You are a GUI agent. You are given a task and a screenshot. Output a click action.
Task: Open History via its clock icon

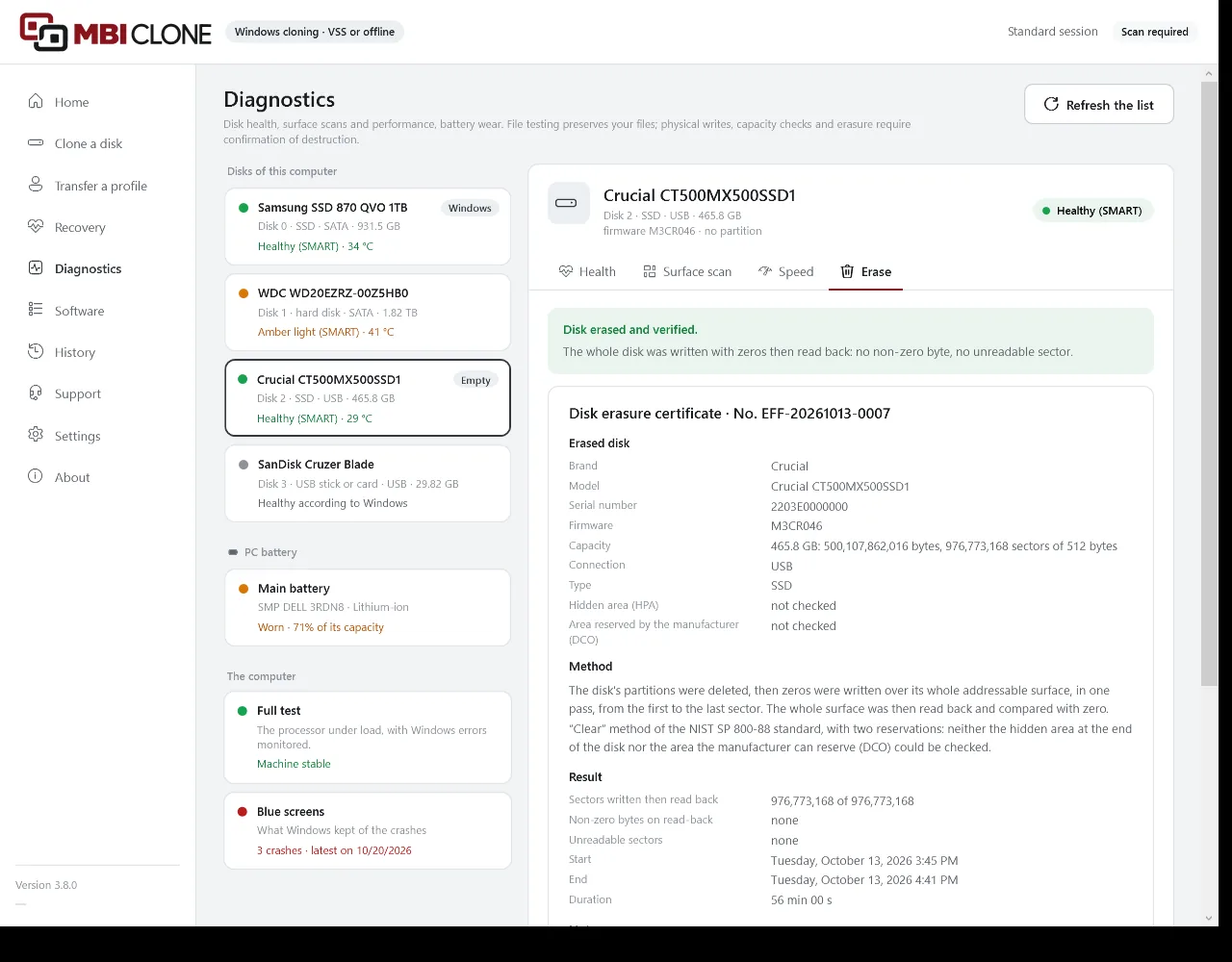36,351
